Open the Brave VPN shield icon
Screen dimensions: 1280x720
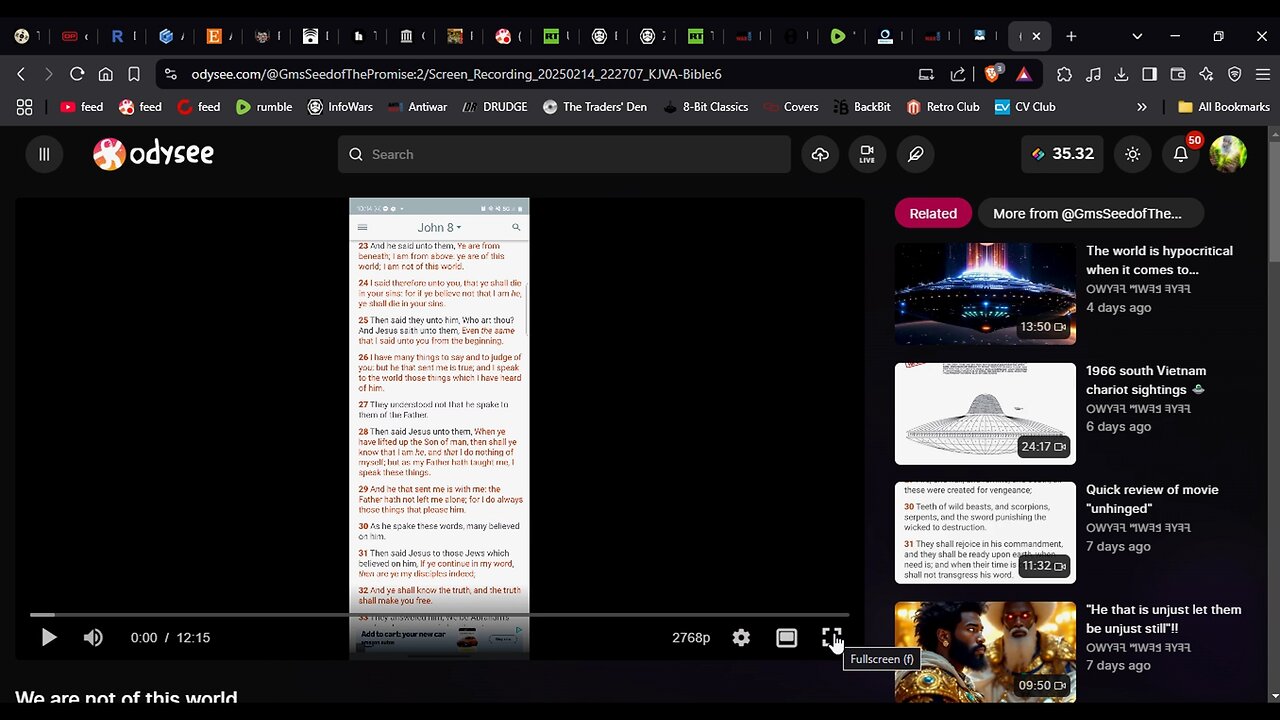tap(1235, 74)
